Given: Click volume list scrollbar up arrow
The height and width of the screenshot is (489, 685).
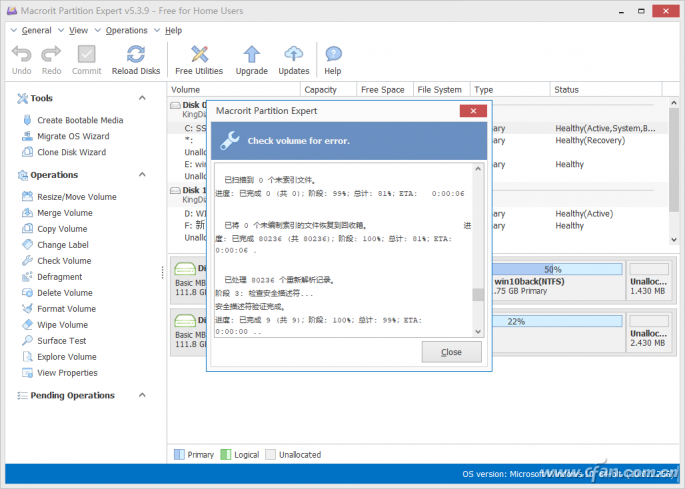Looking at the screenshot, I should [x=674, y=103].
